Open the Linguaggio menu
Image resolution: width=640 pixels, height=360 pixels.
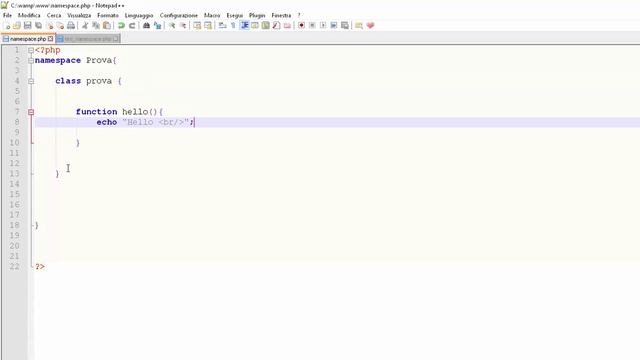coord(139,15)
